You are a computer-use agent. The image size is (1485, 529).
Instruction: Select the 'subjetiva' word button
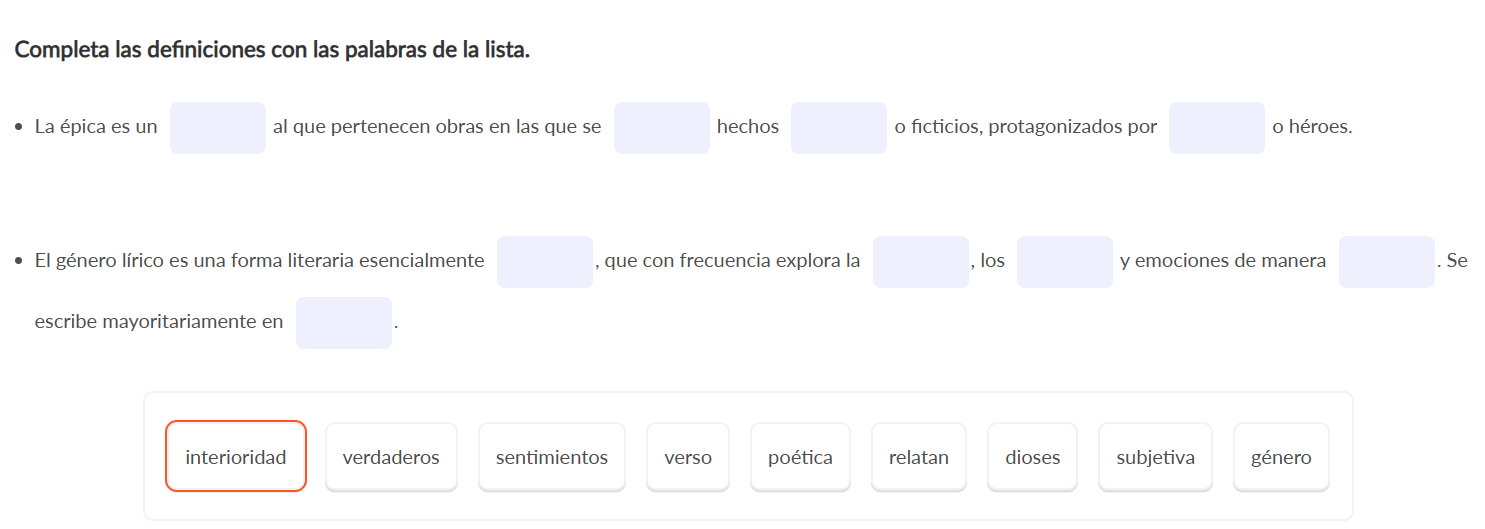[1155, 457]
